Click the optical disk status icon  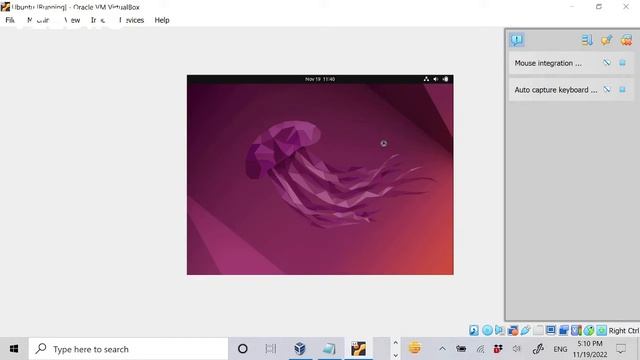coord(487,330)
